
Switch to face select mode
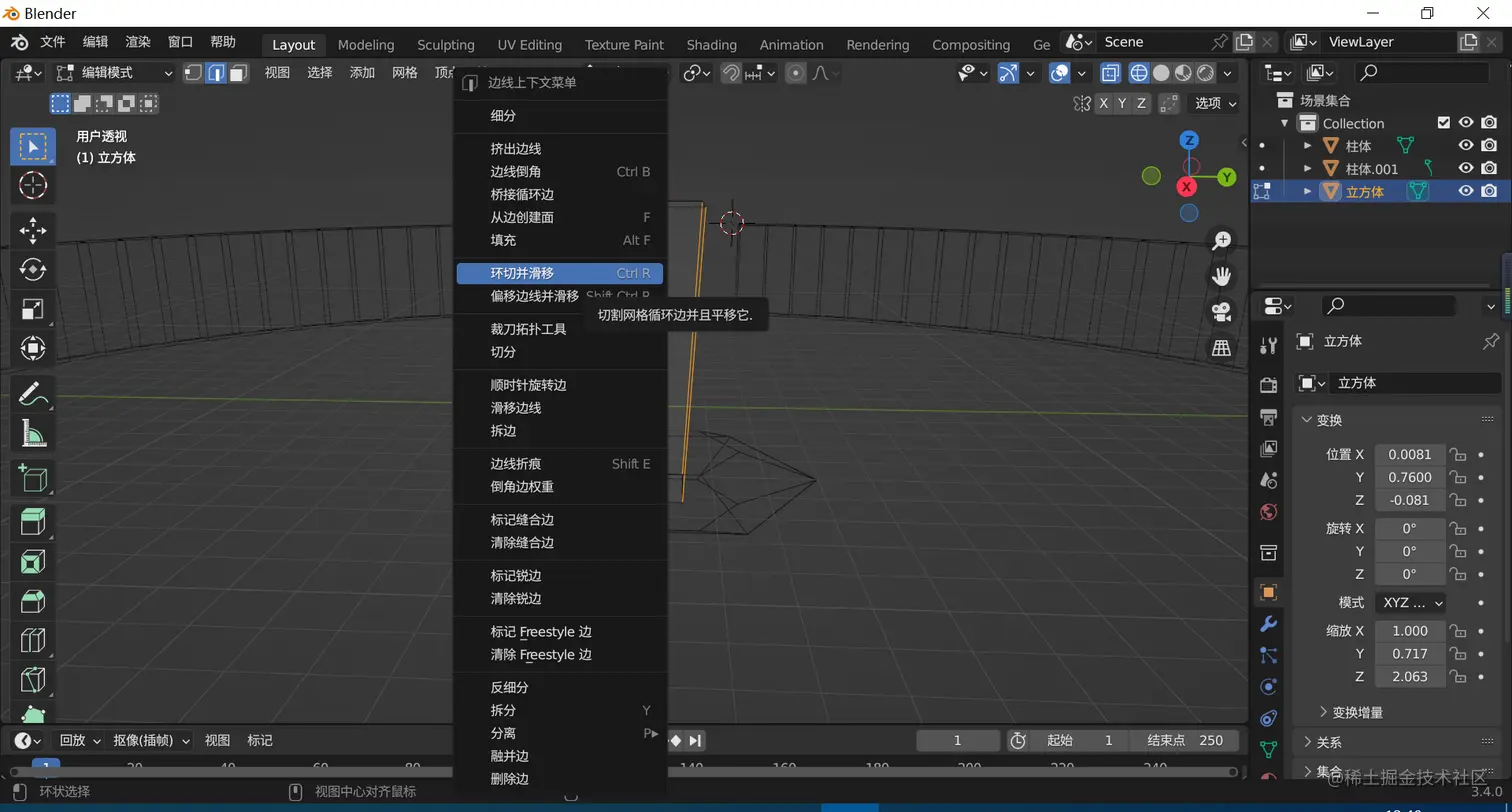click(238, 73)
